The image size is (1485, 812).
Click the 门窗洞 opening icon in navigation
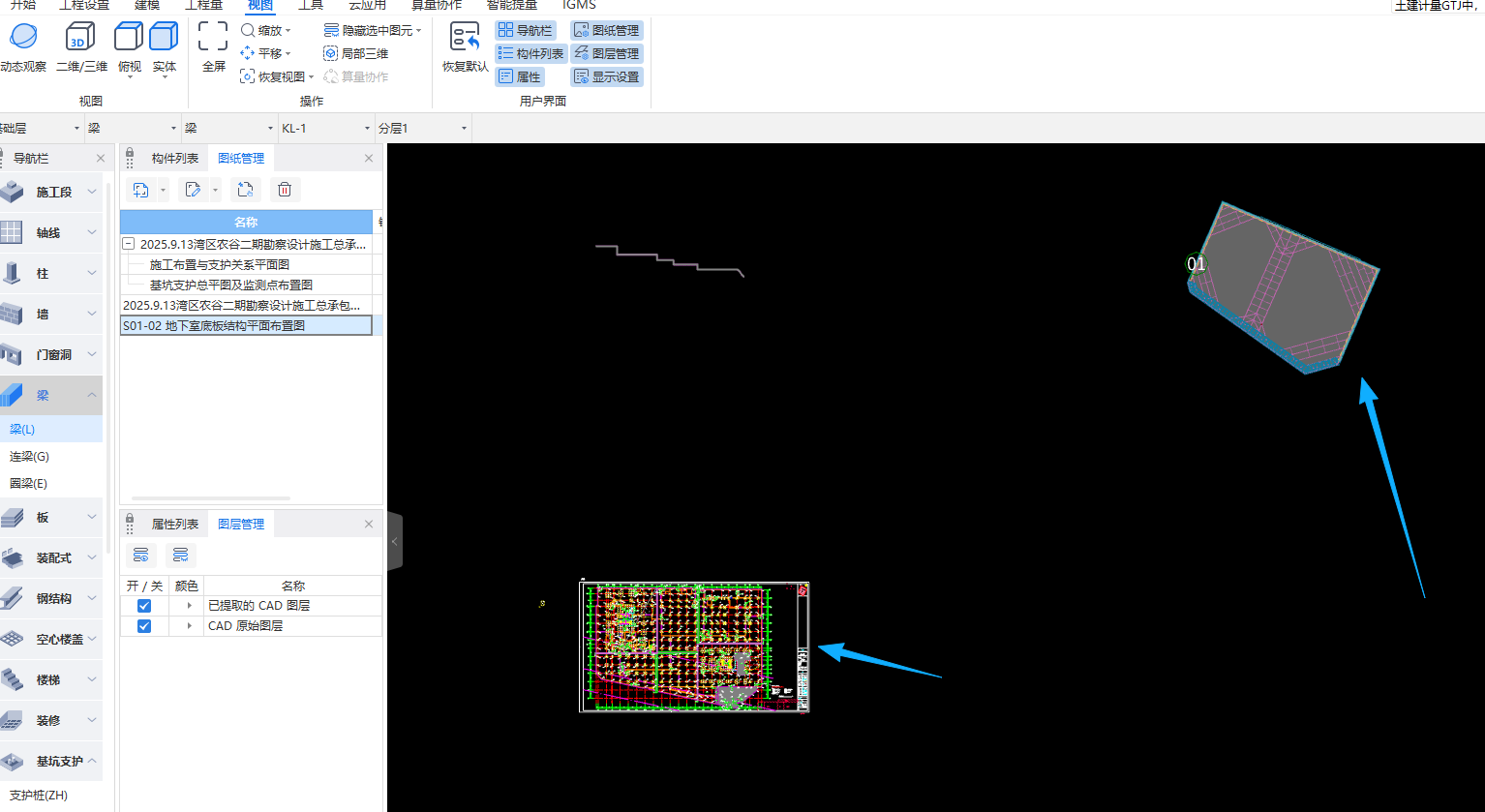click(12, 354)
